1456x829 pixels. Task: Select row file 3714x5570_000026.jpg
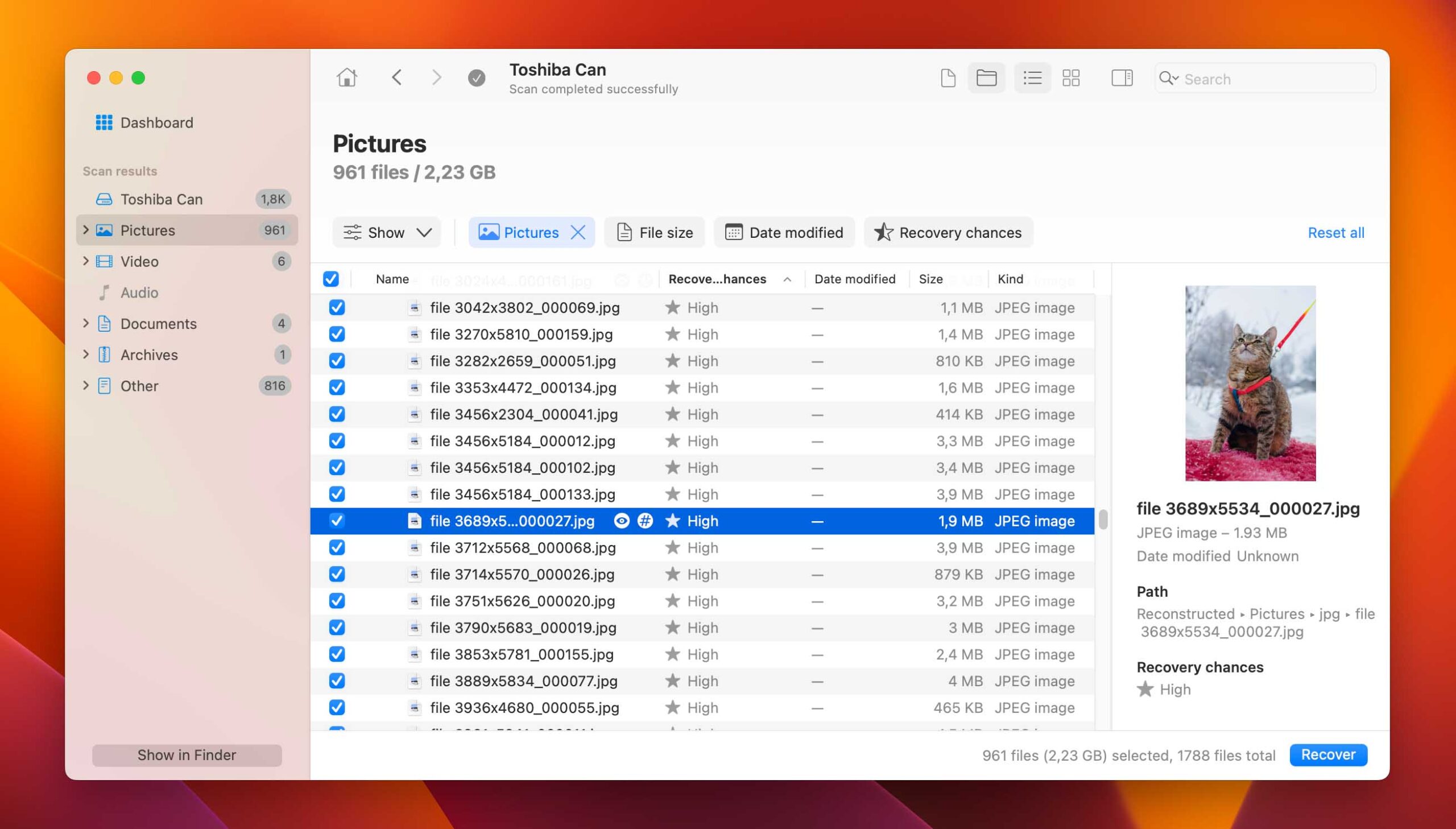(702, 574)
